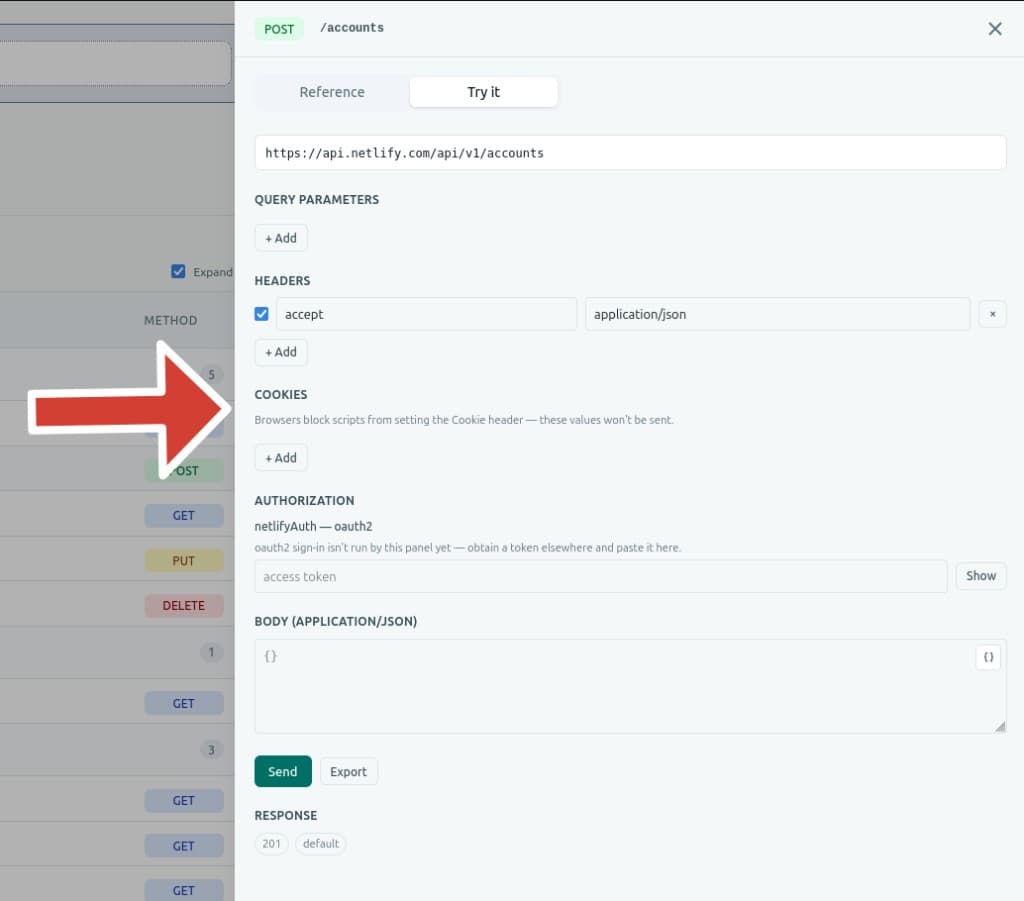Grab the body textarea resize handle
This screenshot has height=901, width=1024.
[x=1000, y=727]
